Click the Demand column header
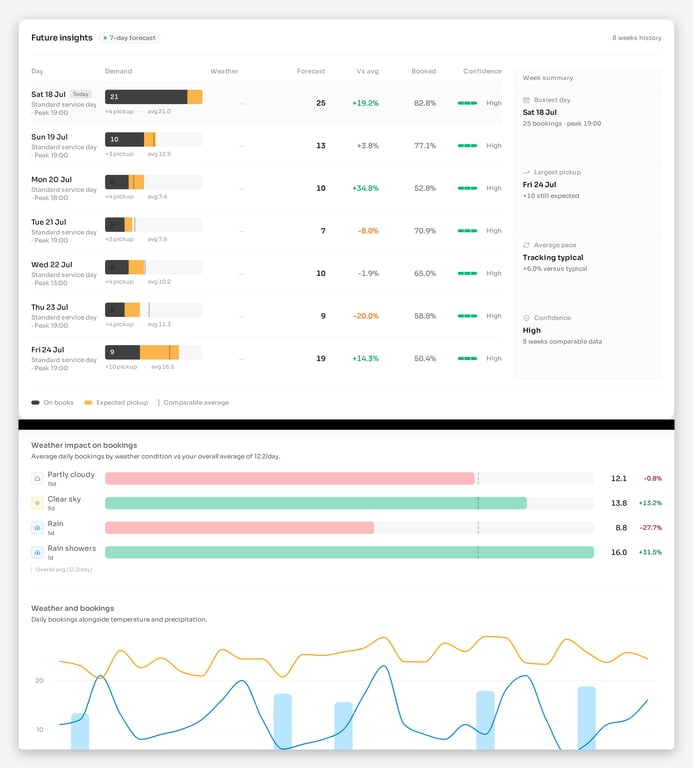 pos(119,71)
